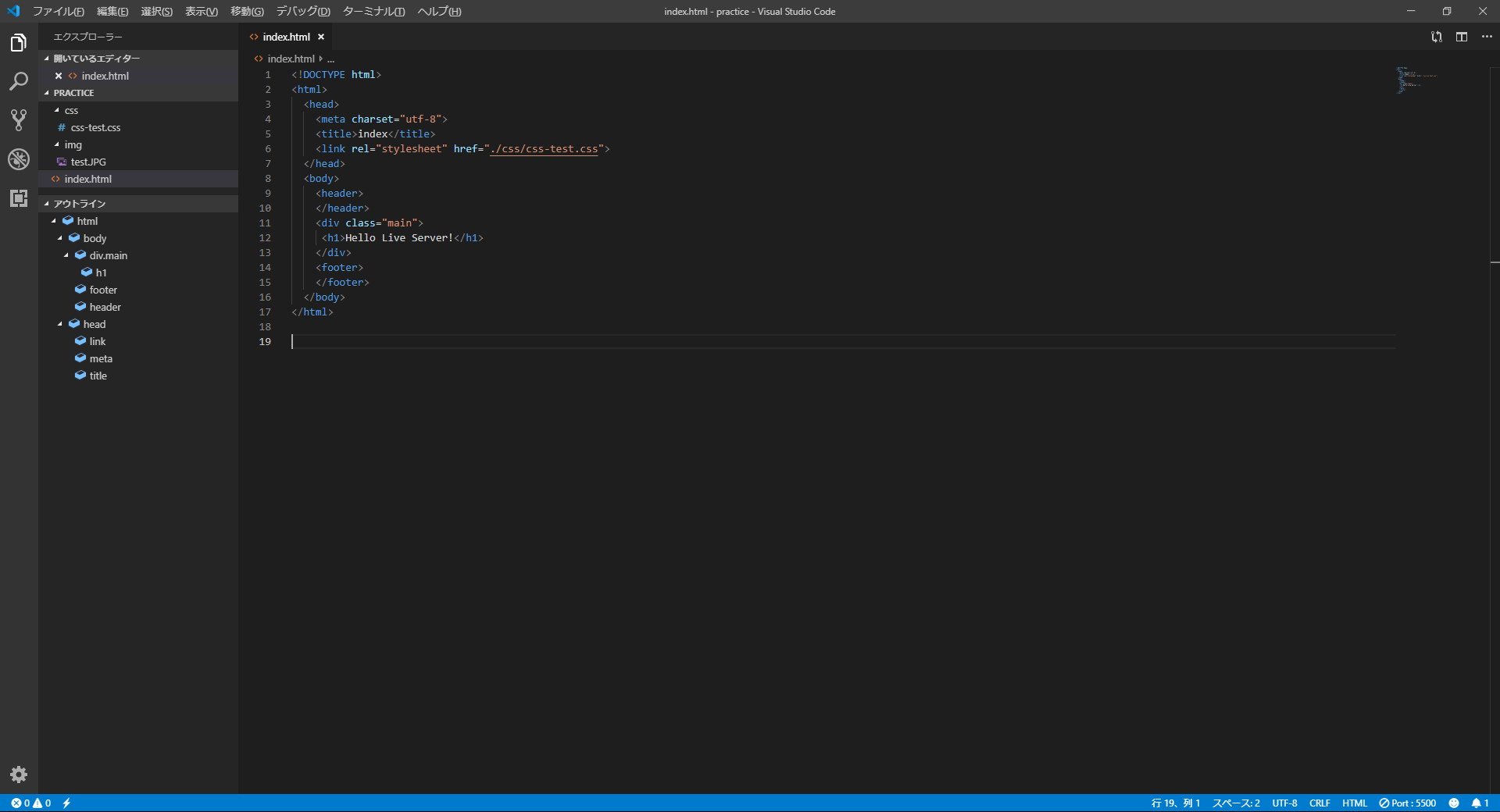Open the Source Control view

pos(19,120)
